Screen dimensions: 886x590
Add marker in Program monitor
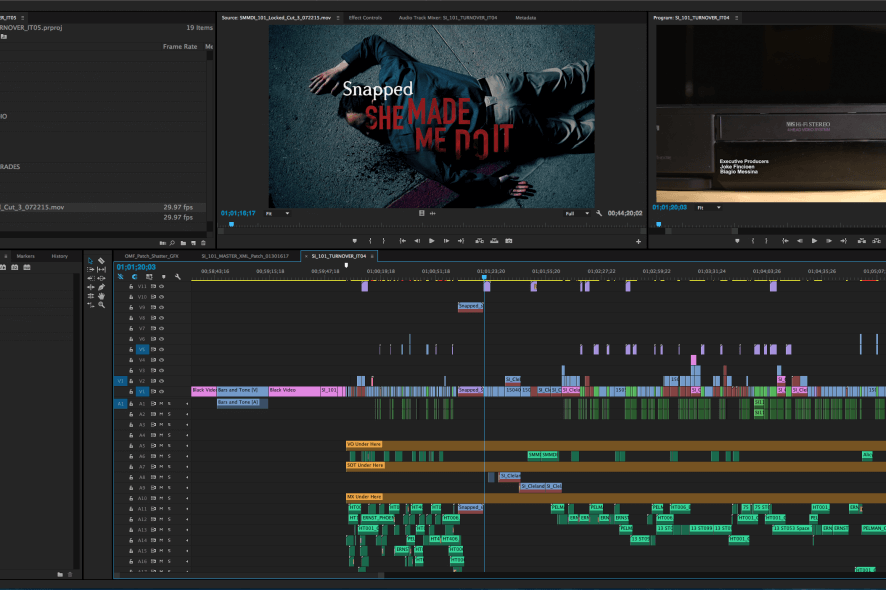pos(737,241)
